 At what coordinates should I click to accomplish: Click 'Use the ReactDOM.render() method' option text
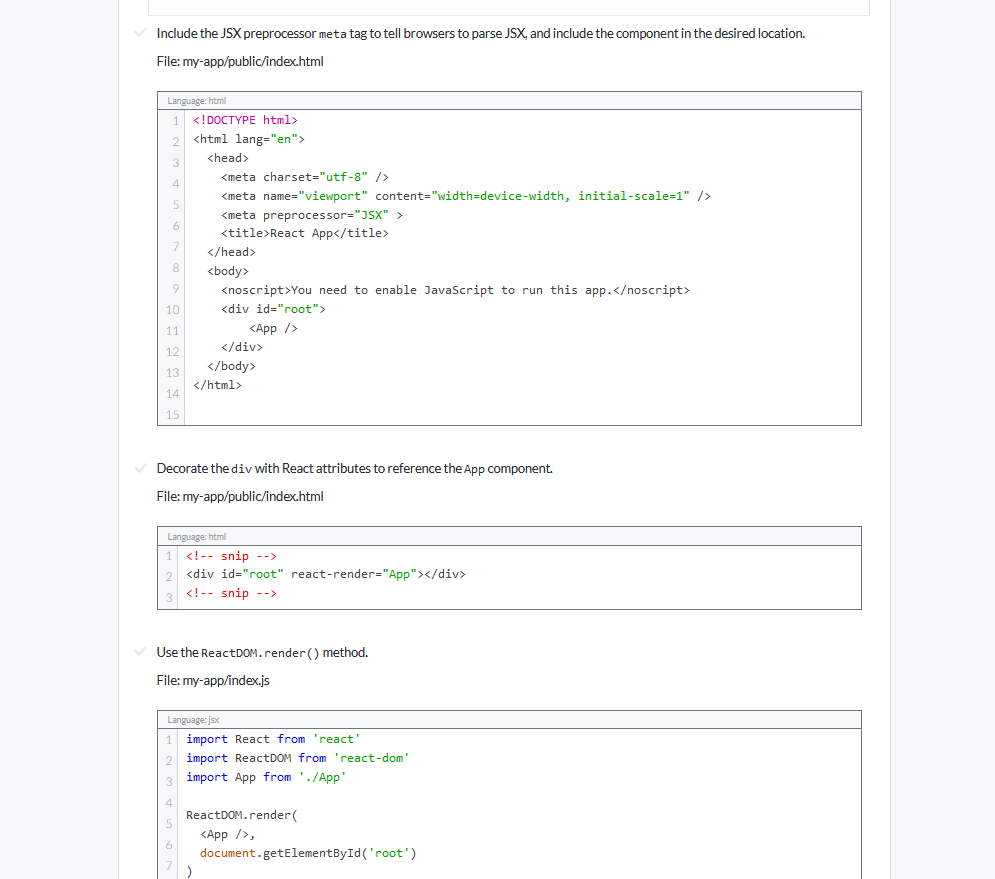[262, 652]
